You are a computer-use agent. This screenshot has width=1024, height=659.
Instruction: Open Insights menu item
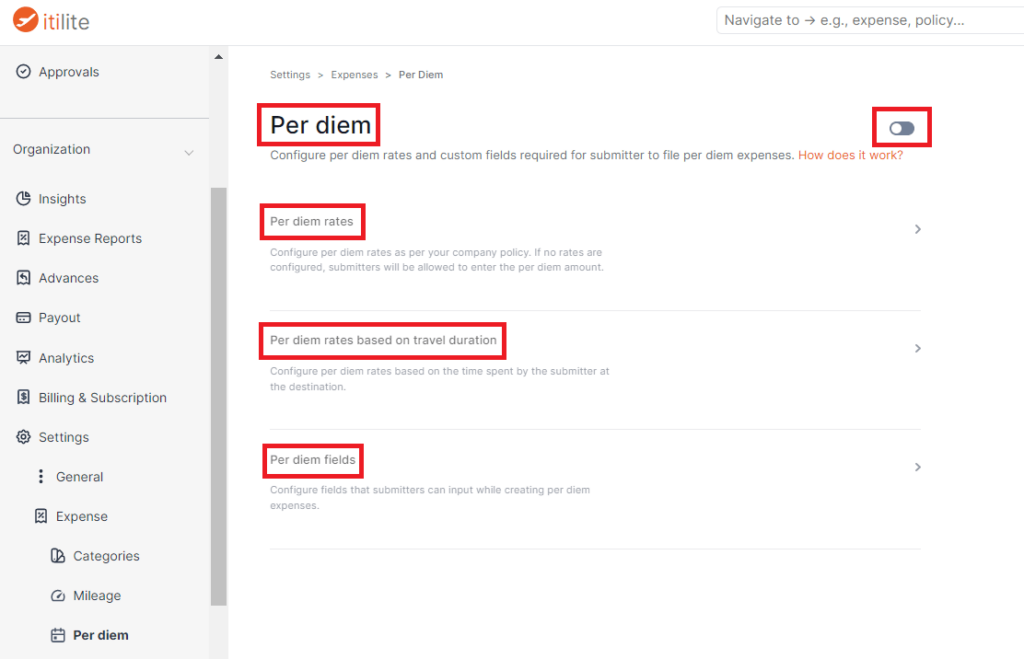(62, 199)
